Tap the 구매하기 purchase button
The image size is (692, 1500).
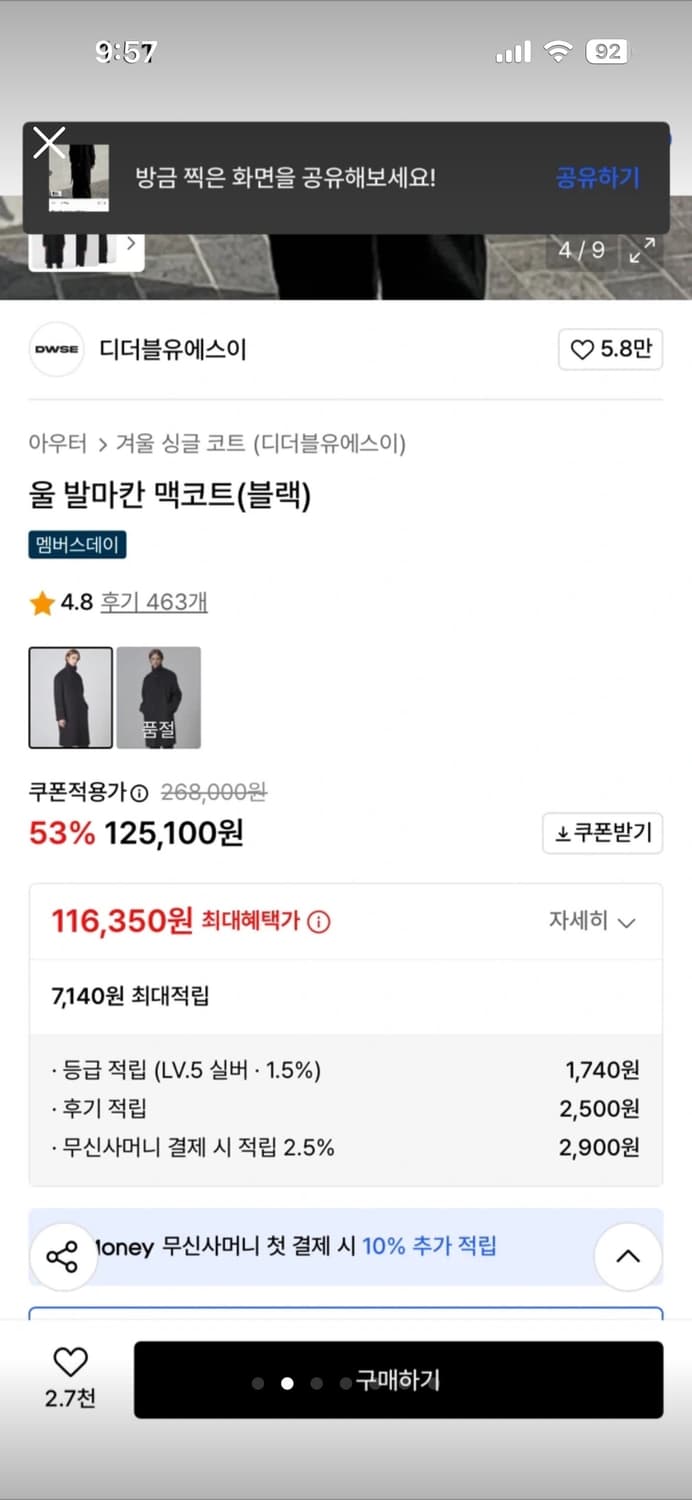click(398, 1381)
